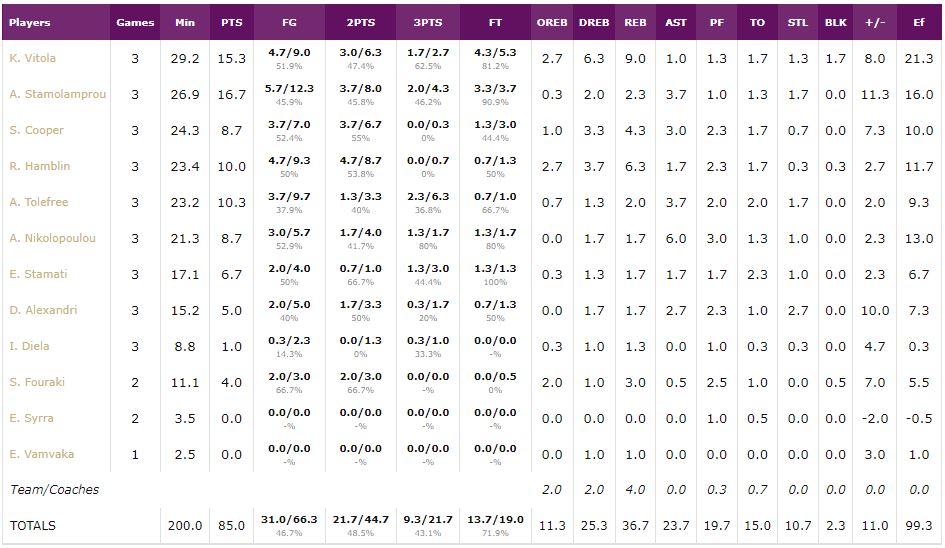Sort by Min column header
This screenshot has height=548, width=945.
tap(185, 22)
